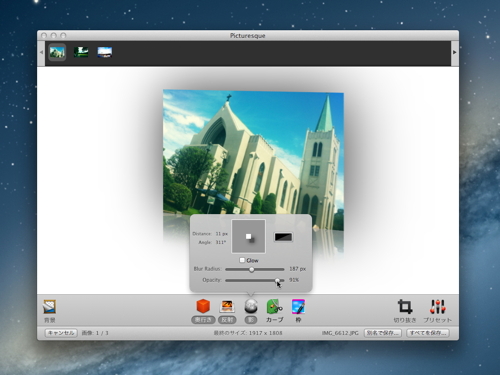Enable the Glow checkbox

(x=242, y=260)
